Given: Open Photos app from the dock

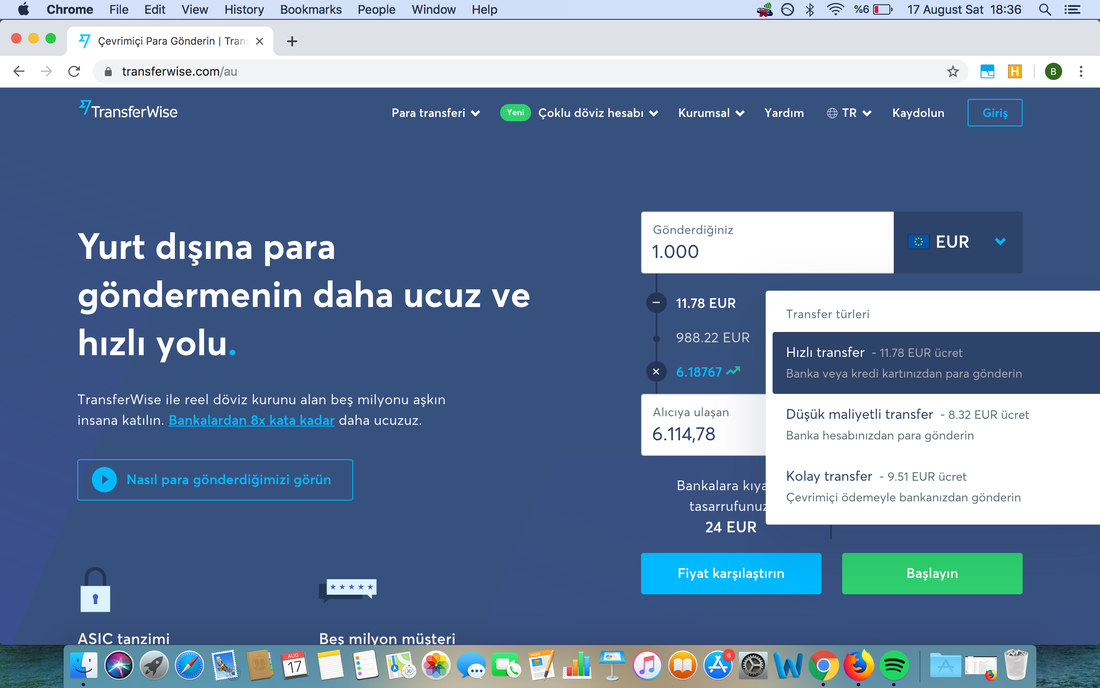Looking at the screenshot, I should [436, 665].
